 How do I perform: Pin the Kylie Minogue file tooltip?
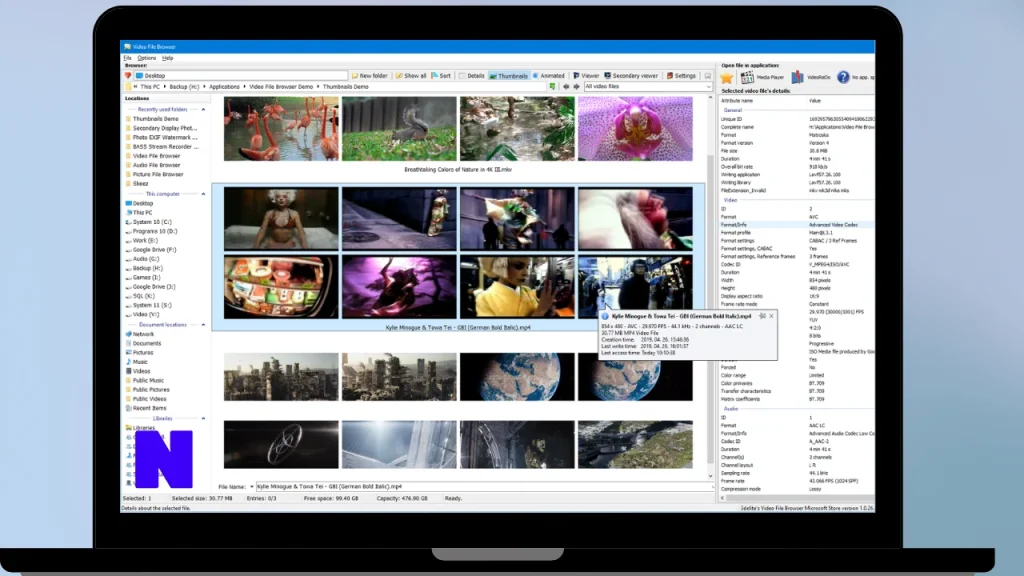762,316
